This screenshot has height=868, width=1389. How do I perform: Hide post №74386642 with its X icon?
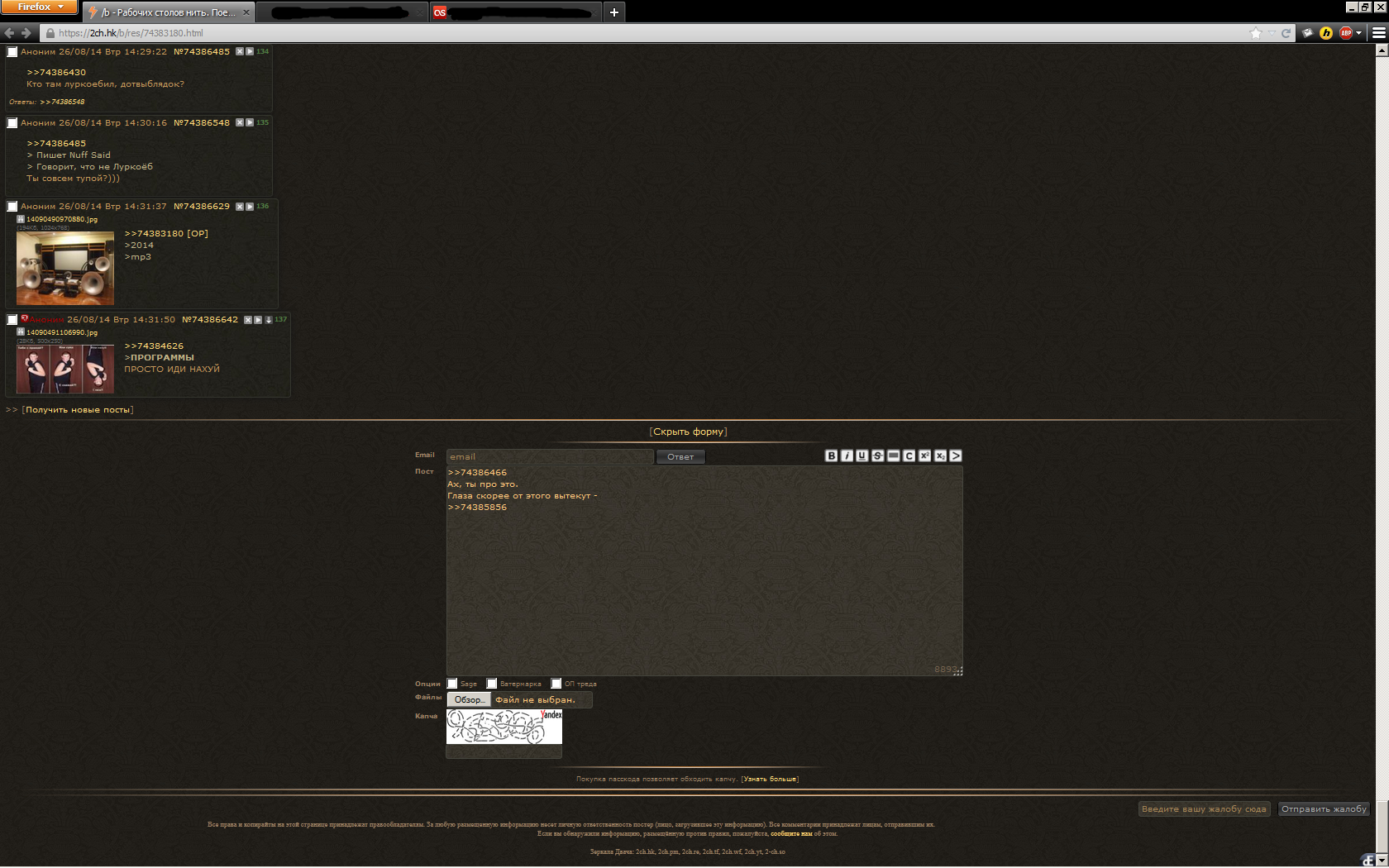248,320
